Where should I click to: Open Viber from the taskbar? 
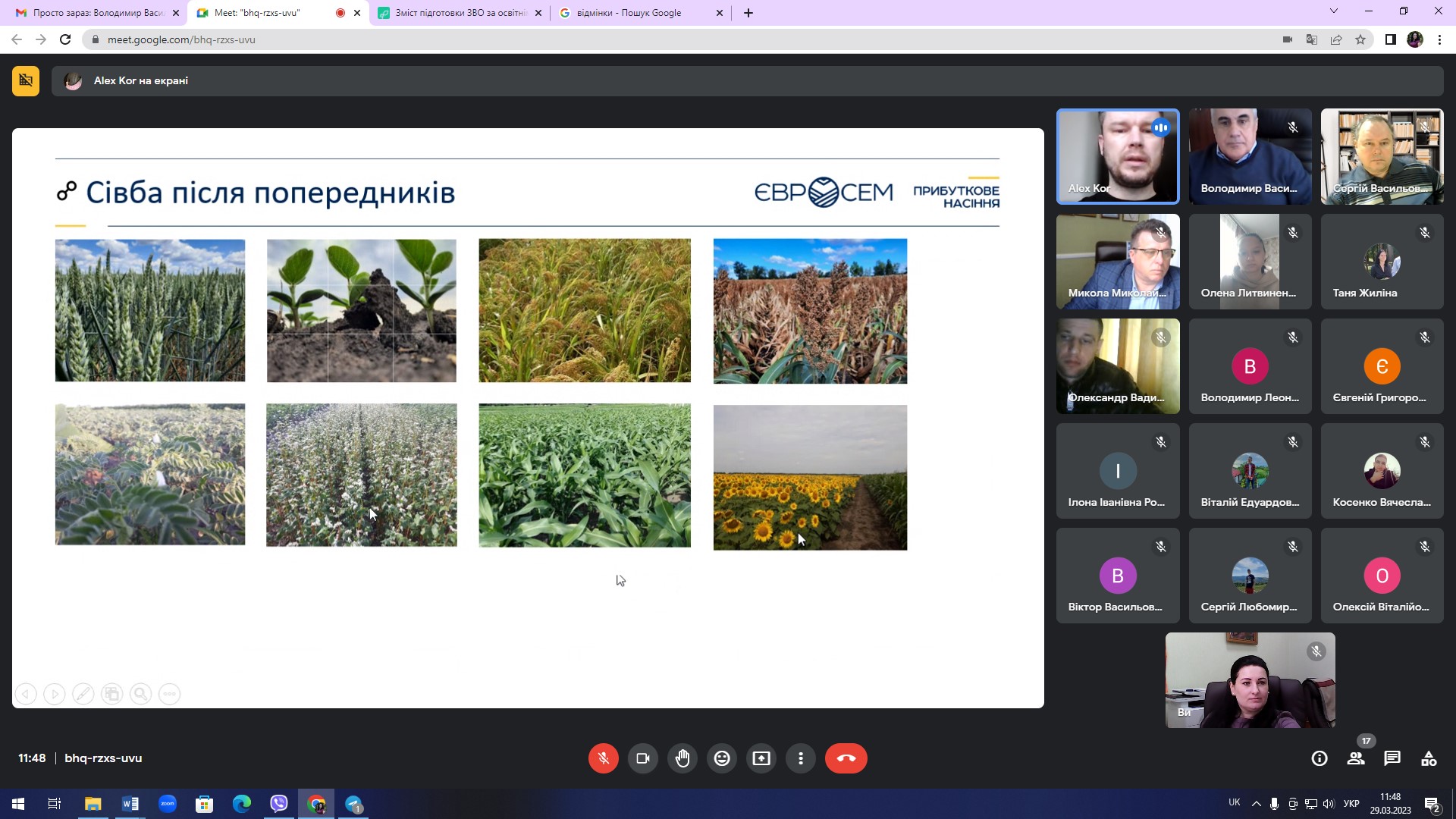pyautogui.click(x=279, y=804)
